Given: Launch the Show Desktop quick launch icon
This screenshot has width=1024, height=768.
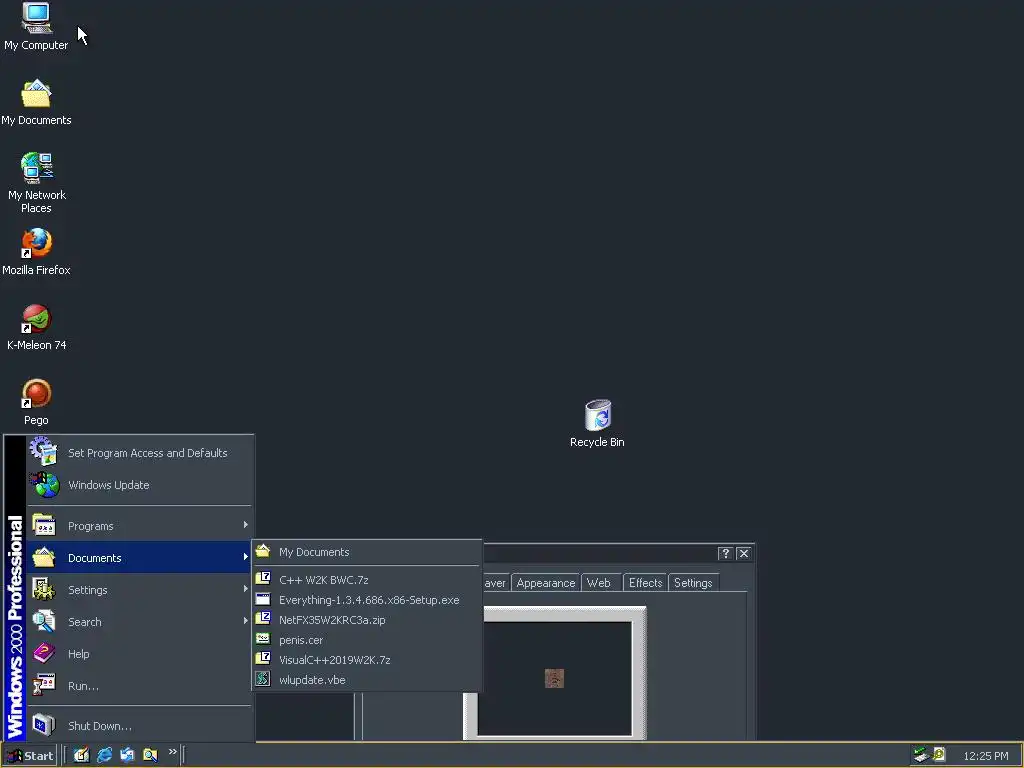Looking at the screenshot, I should [81, 755].
